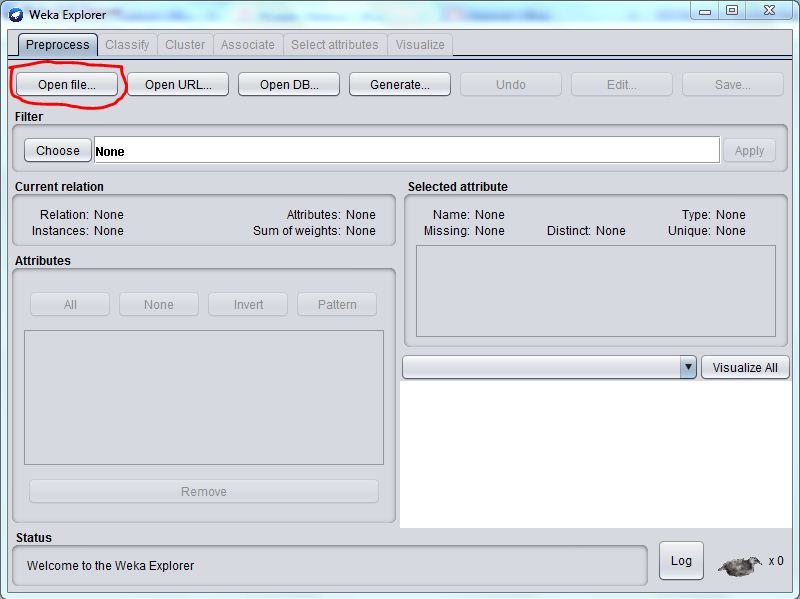This screenshot has height=599, width=800.
Task: Click the Weka Explorer title bar logo
Action: pos(16,15)
